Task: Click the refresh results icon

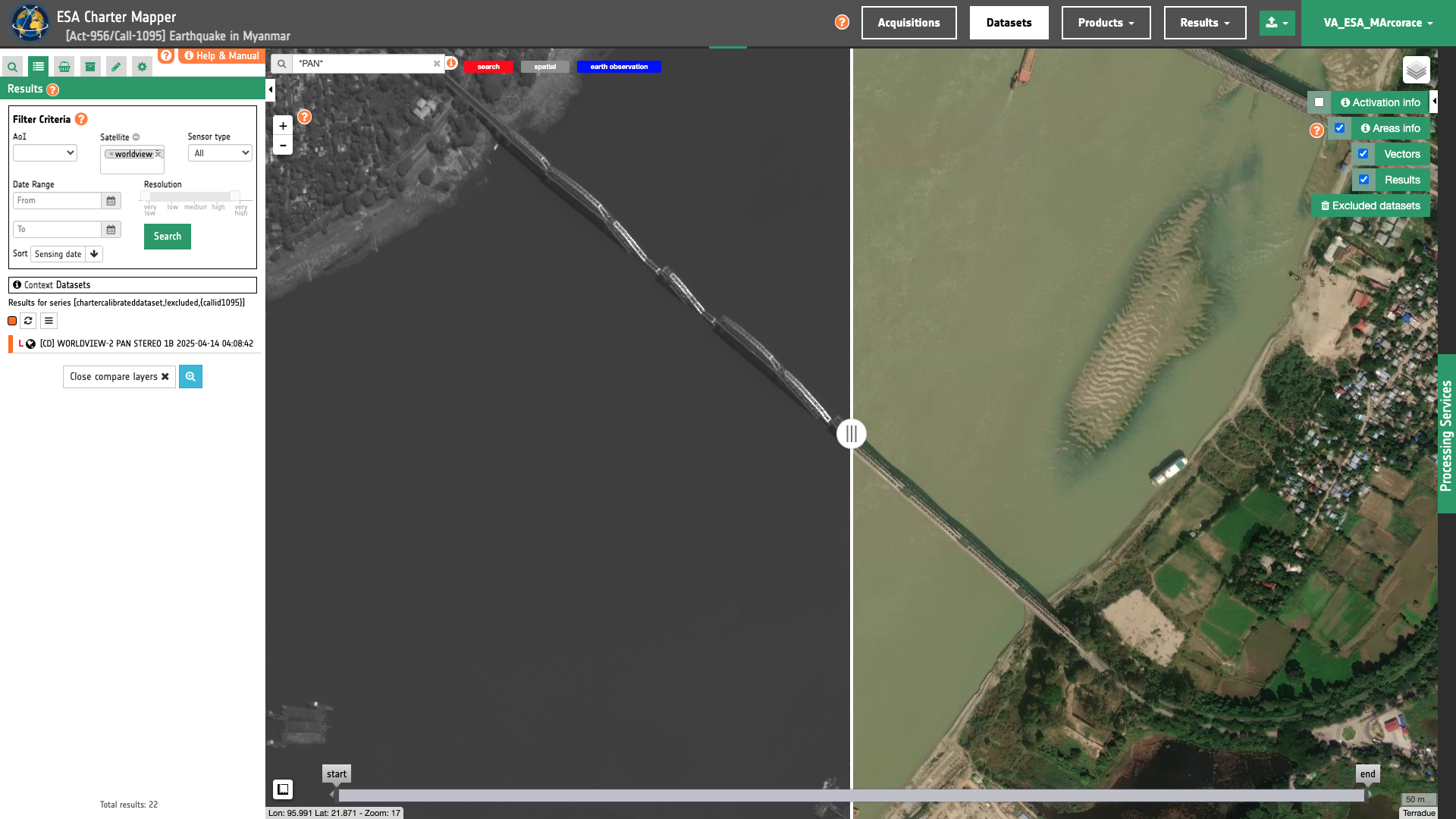Action: 28,321
